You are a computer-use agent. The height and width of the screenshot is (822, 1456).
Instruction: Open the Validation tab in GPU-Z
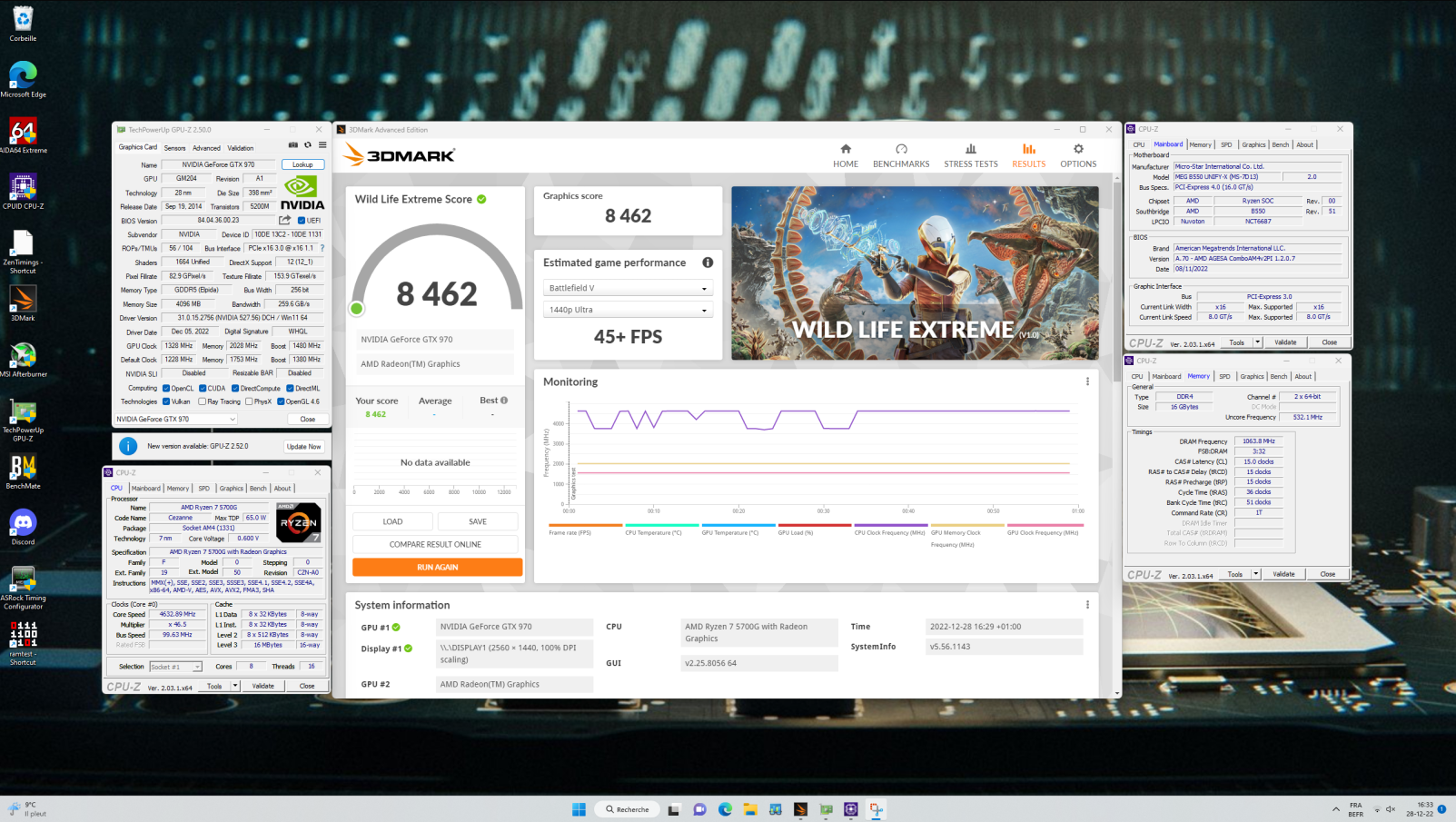(x=241, y=148)
